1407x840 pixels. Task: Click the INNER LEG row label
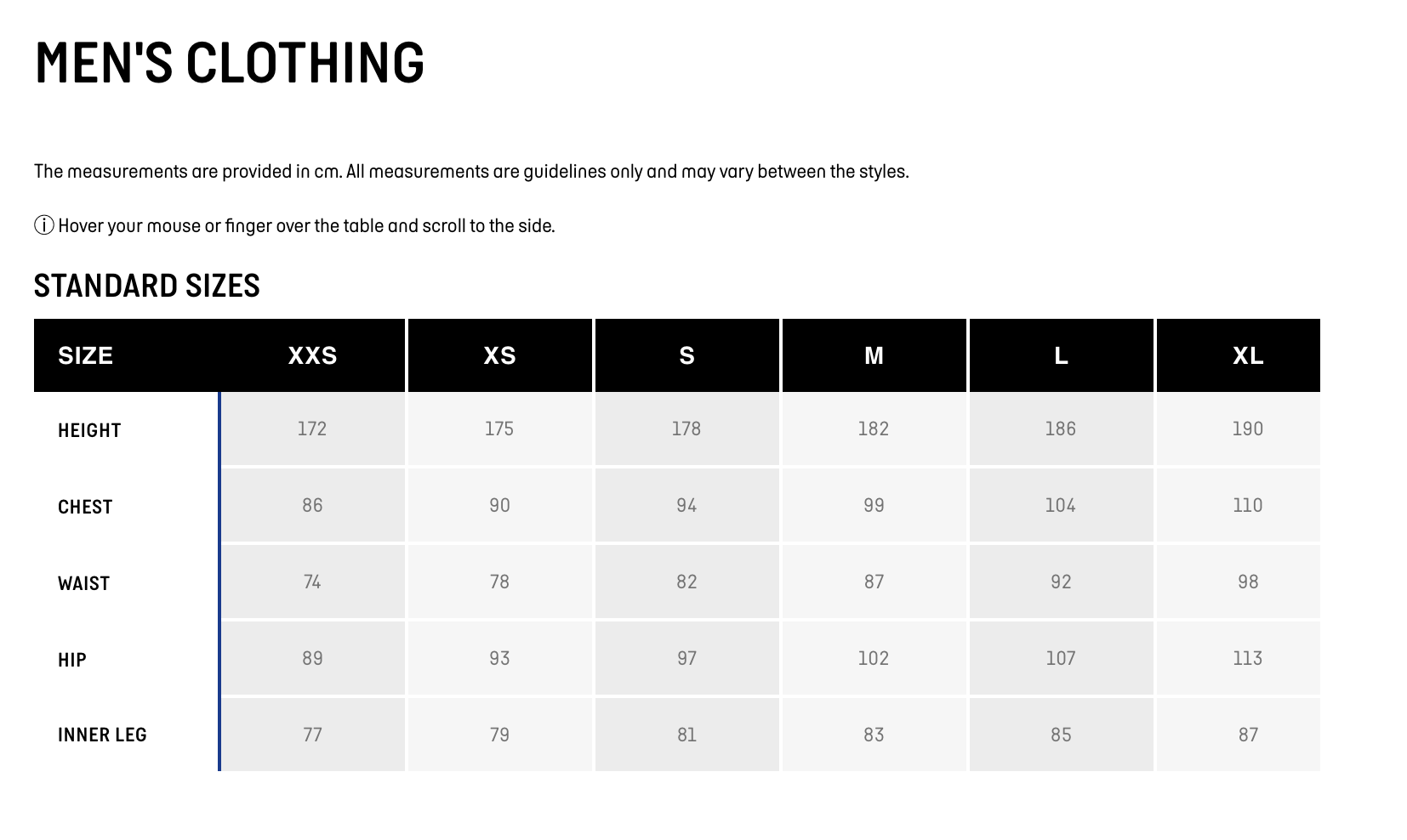[x=102, y=735]
